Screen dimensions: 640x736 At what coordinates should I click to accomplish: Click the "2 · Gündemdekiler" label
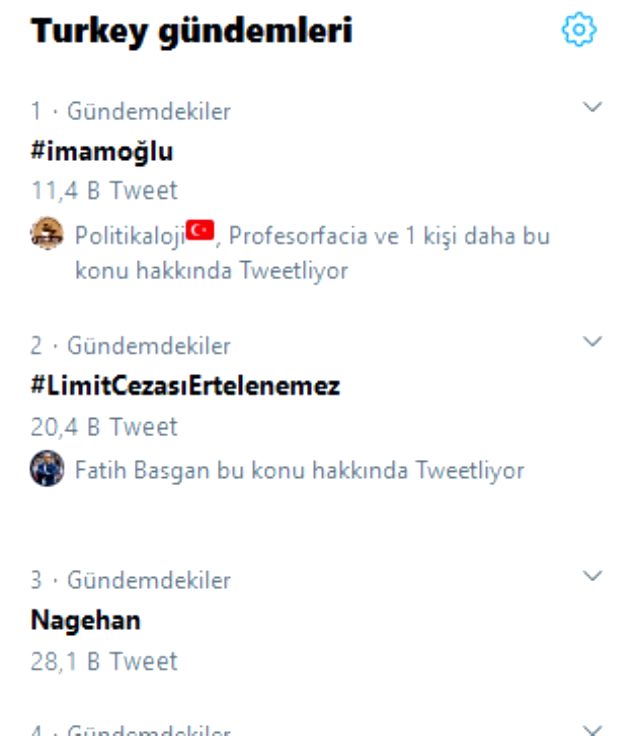coord(130,346)
